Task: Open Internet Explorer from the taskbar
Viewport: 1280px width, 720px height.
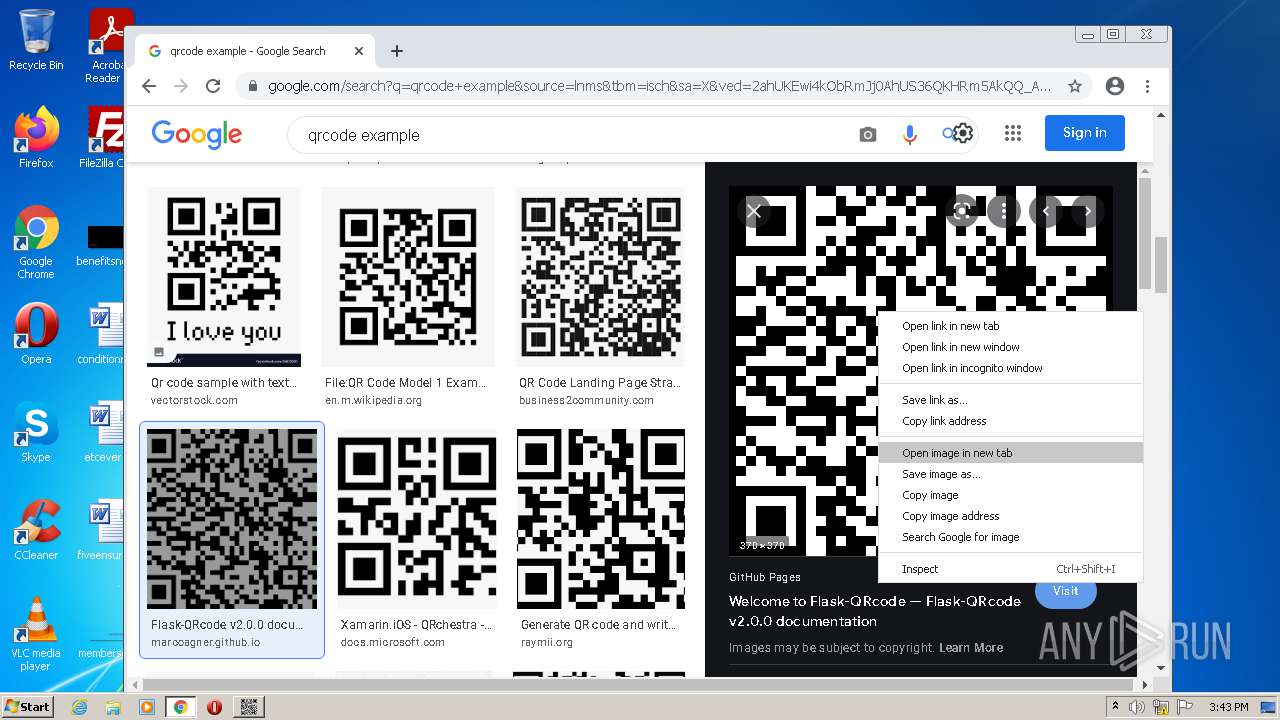Action: (79, 707)
